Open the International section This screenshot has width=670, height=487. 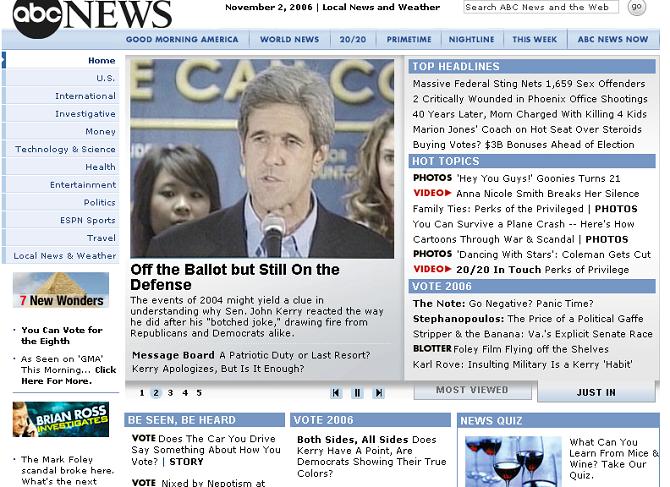(62, 96)
